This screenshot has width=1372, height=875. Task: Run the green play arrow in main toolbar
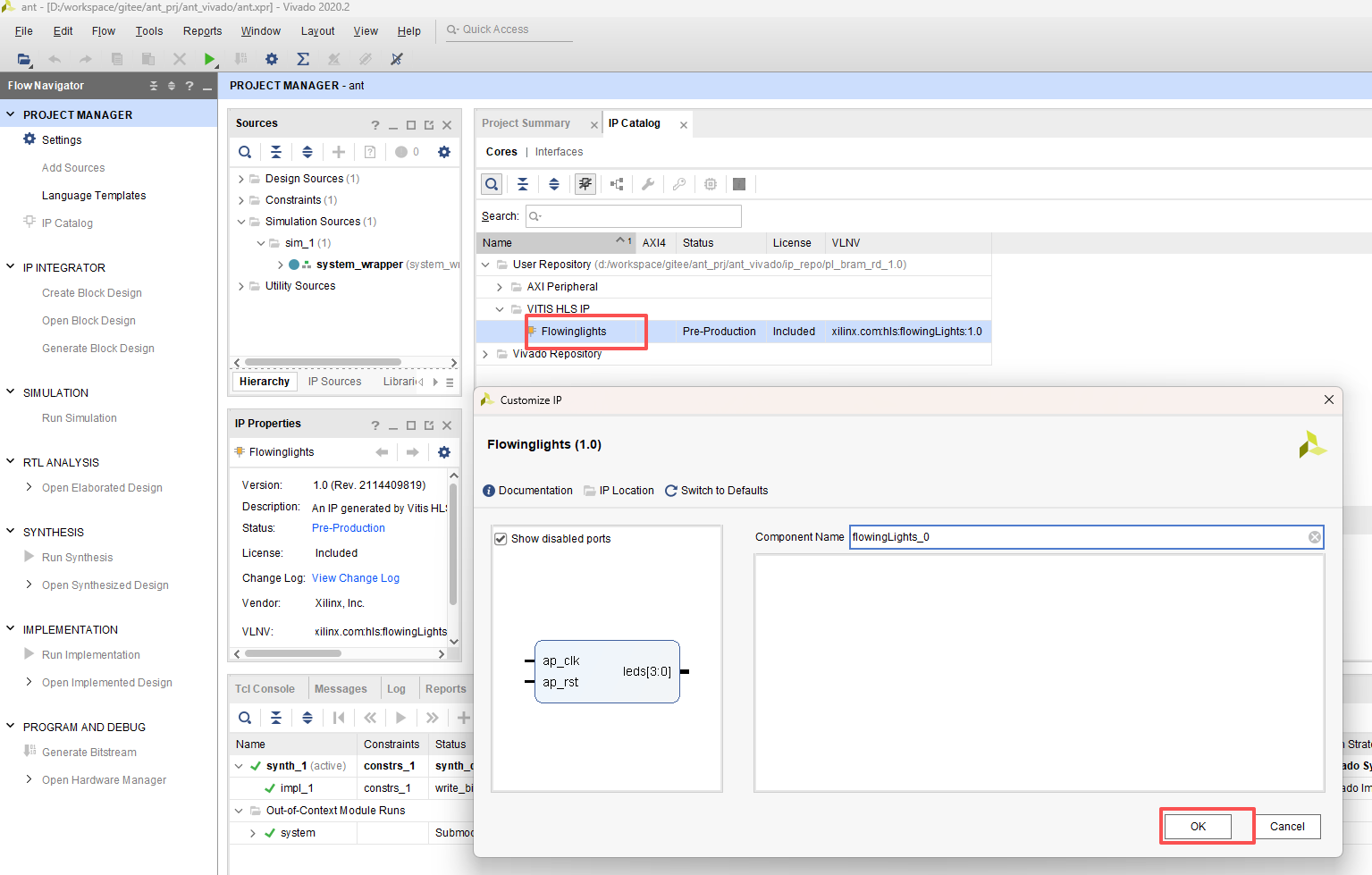click(x=209, y=59)
